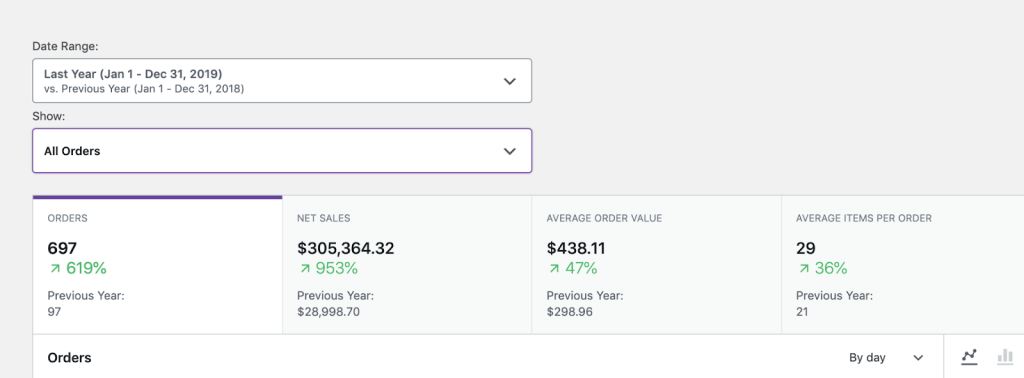Click the Date Range label
This screenshot has height=378, width=1024.
65,46
